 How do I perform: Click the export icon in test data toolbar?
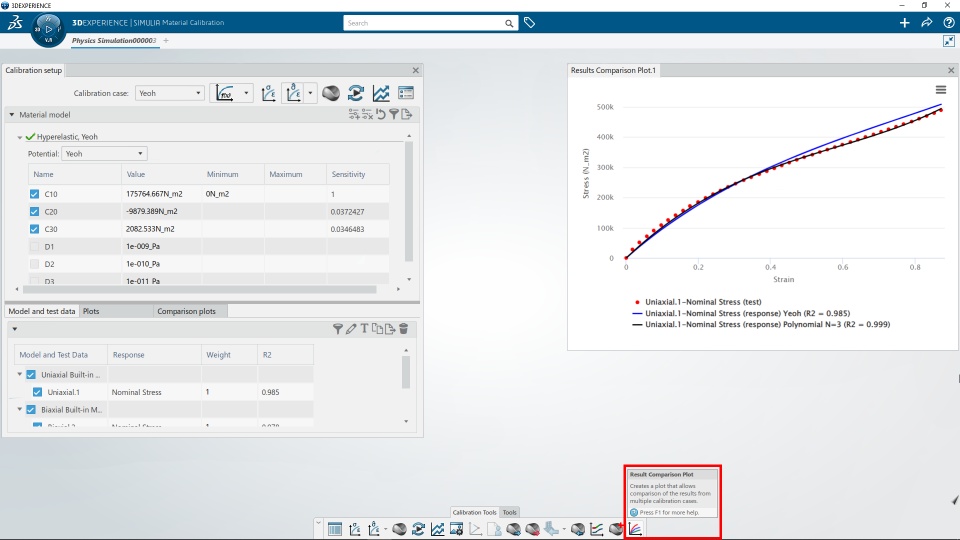click(390, 329)
